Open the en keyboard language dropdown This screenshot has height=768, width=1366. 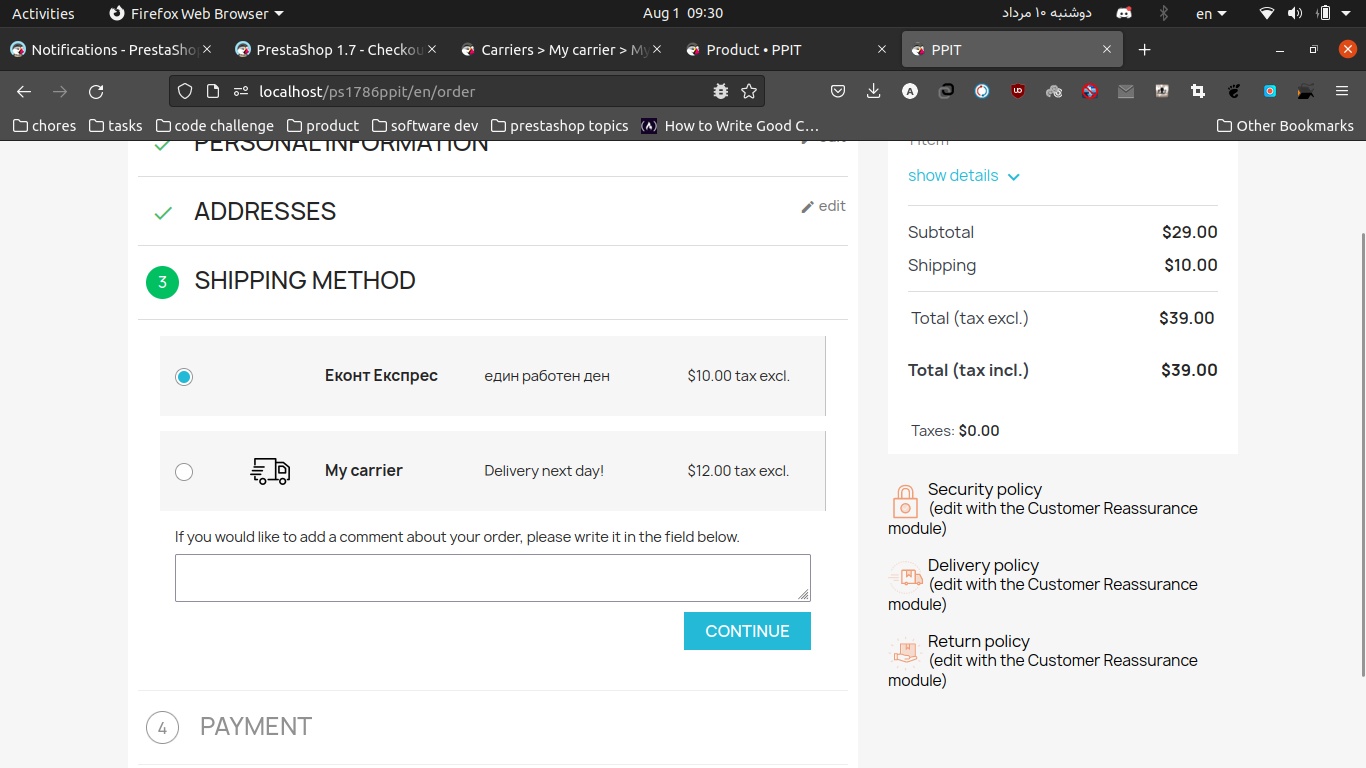[1211, 13]
